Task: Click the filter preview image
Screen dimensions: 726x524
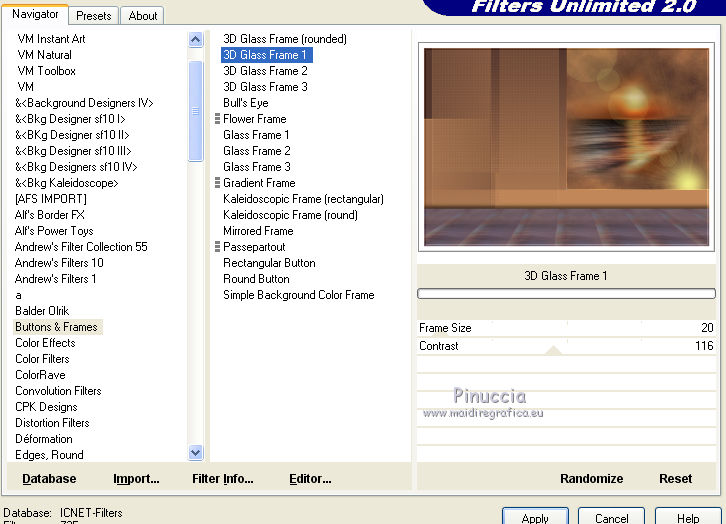Action: coord(566,147)
